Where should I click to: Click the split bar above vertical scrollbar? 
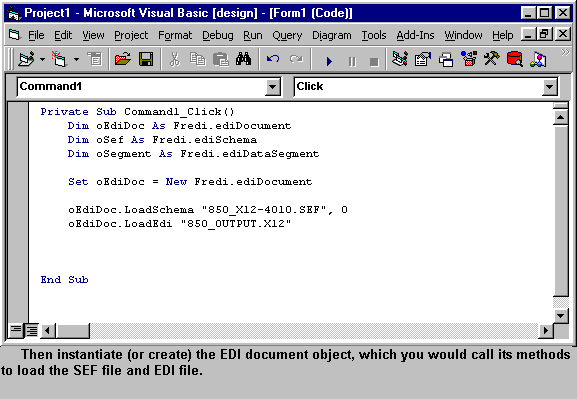coord(560,106)
